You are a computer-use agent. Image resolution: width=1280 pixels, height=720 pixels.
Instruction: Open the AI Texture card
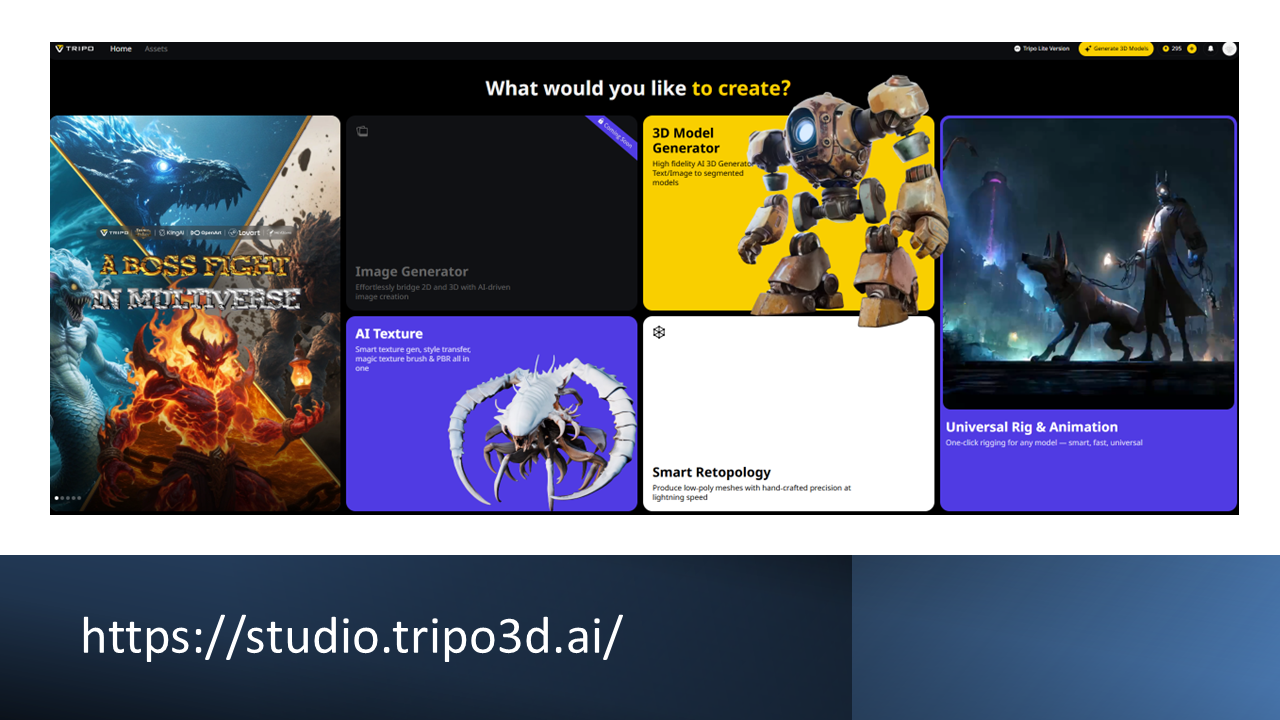[x=491, y=414]
